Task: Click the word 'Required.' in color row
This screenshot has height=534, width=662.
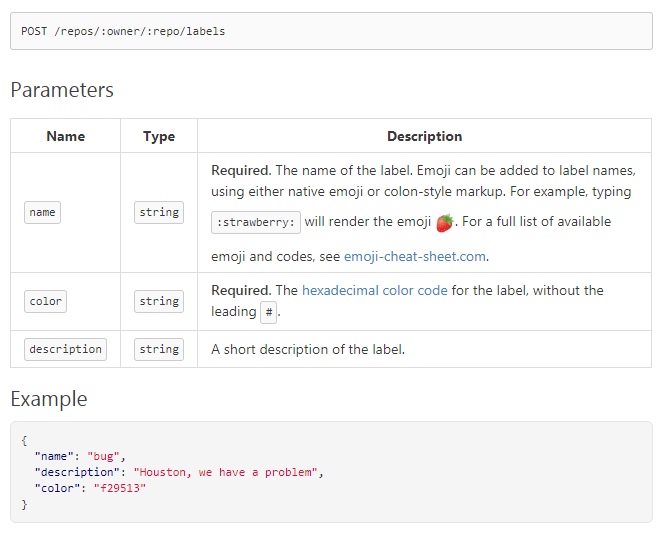Action: (241, 290)
